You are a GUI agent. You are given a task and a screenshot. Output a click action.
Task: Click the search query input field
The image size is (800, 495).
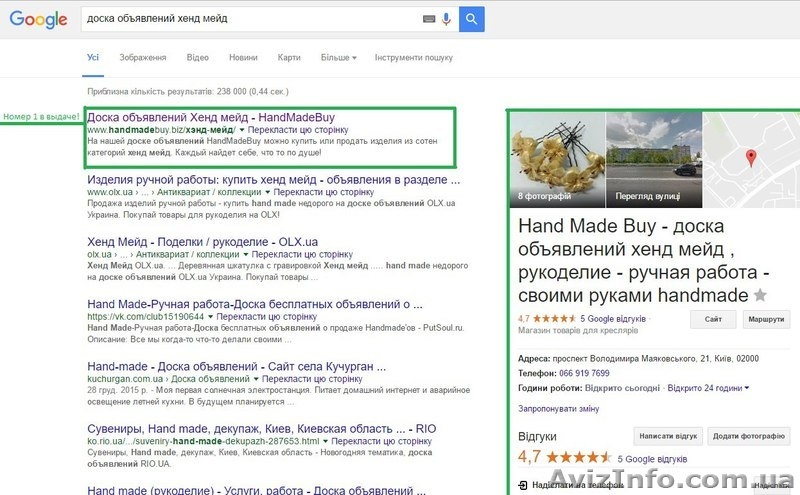250,19
